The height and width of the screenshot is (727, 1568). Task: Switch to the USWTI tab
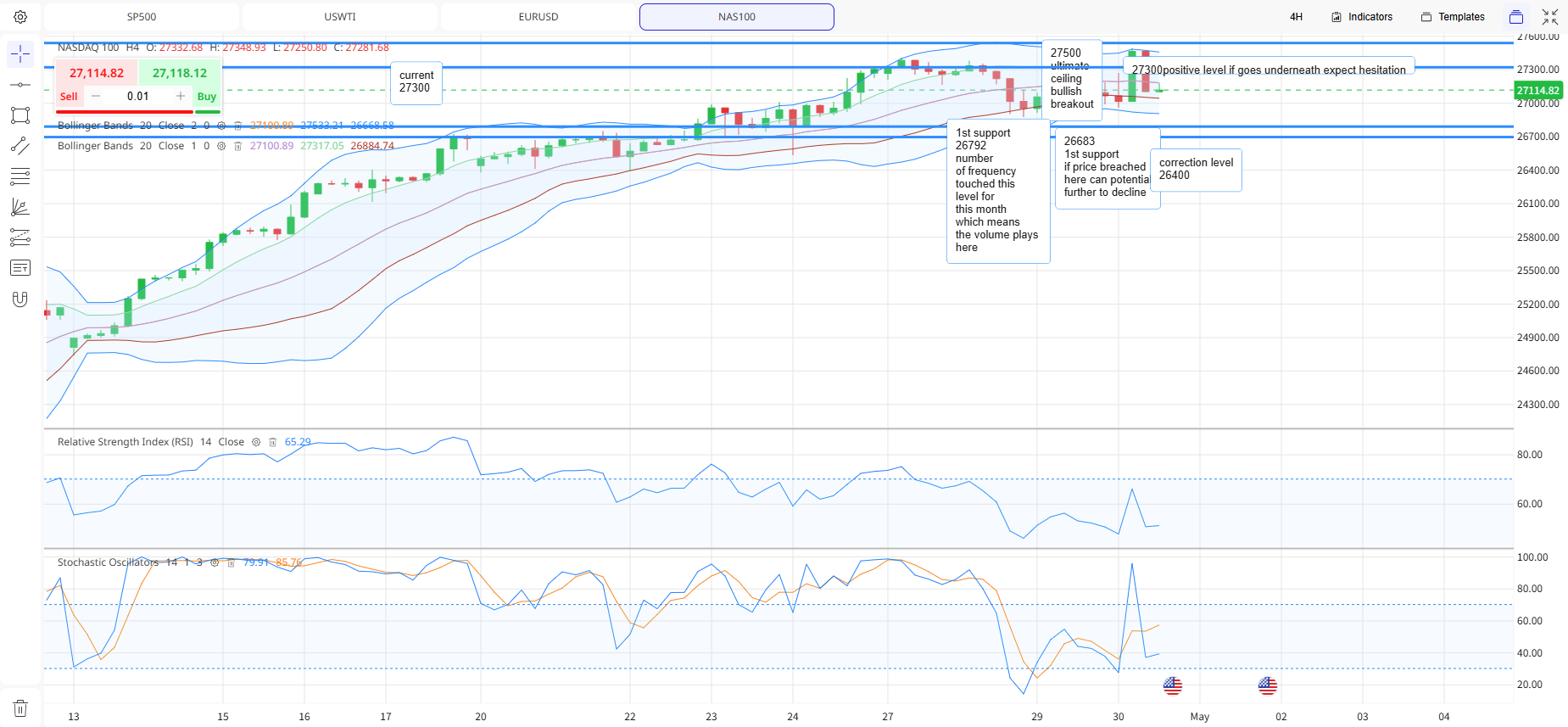click(x=340, y=17)
